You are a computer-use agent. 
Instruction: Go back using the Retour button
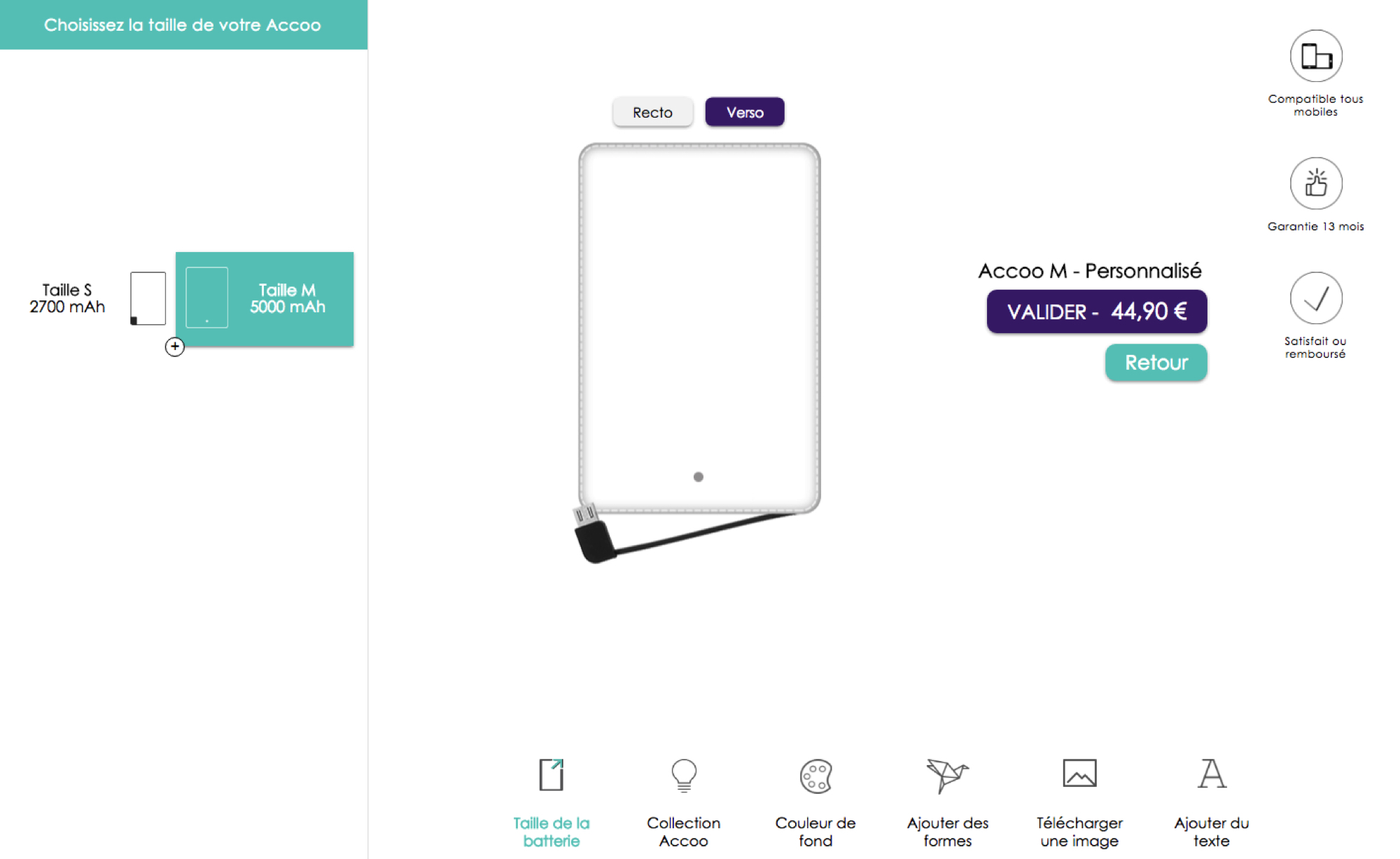1156,363
